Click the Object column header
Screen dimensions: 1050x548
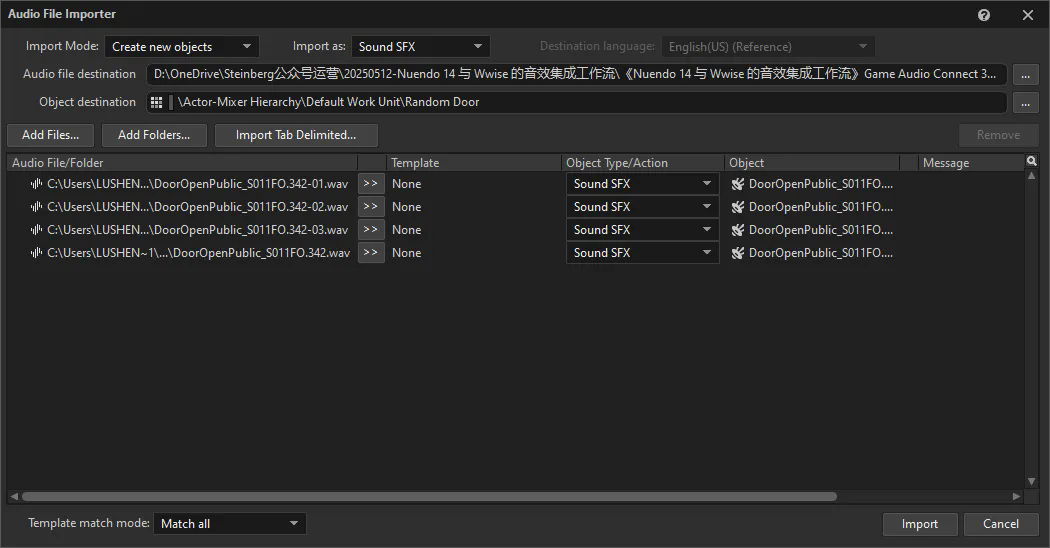812,163
